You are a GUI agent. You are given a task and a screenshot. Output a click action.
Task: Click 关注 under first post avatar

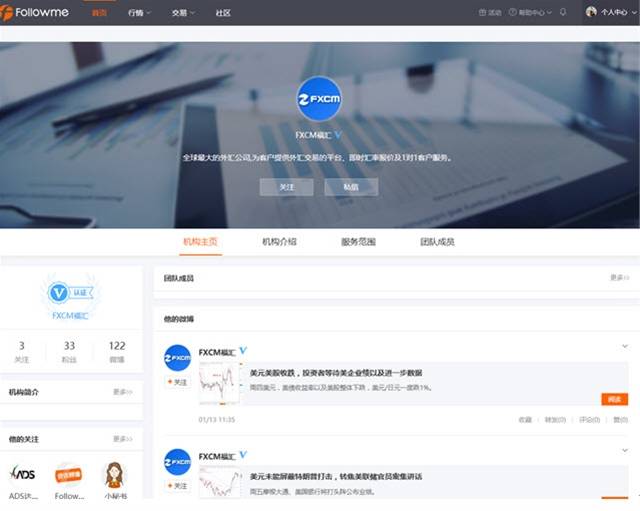[x=177, y=382]
